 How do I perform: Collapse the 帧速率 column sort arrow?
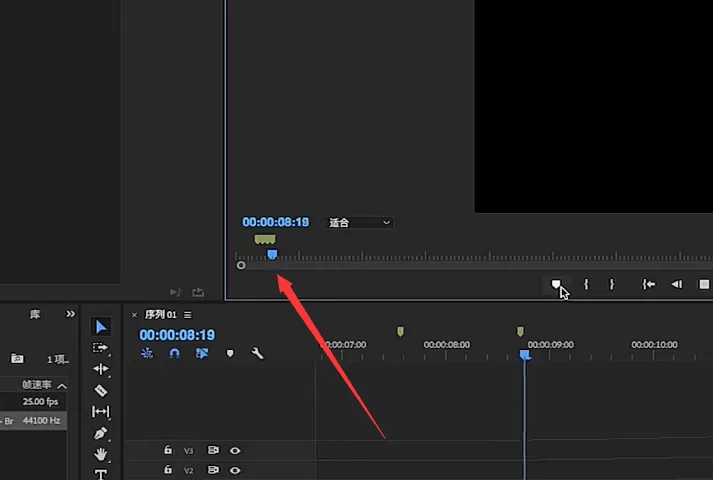[x=62, y=386]
